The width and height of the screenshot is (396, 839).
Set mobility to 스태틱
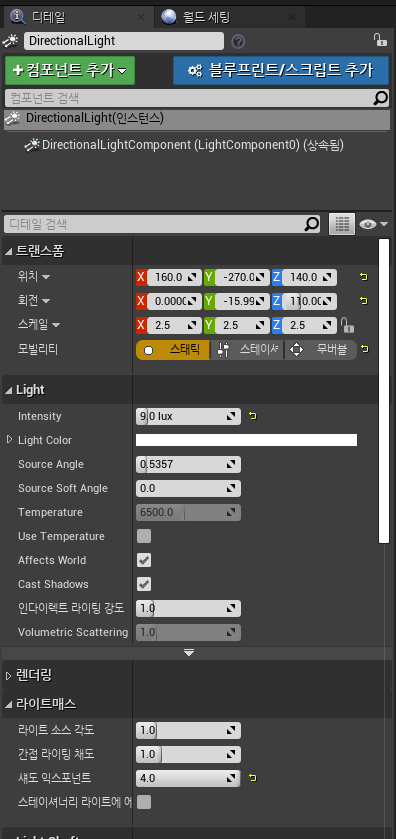tap(173, 350)
